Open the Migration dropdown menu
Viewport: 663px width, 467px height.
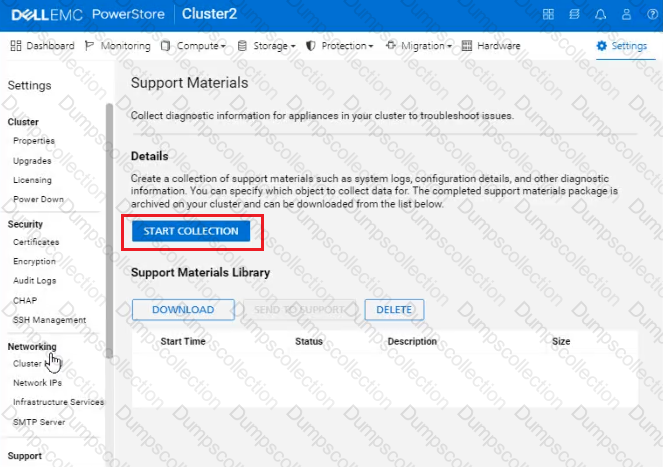[419, 46]
